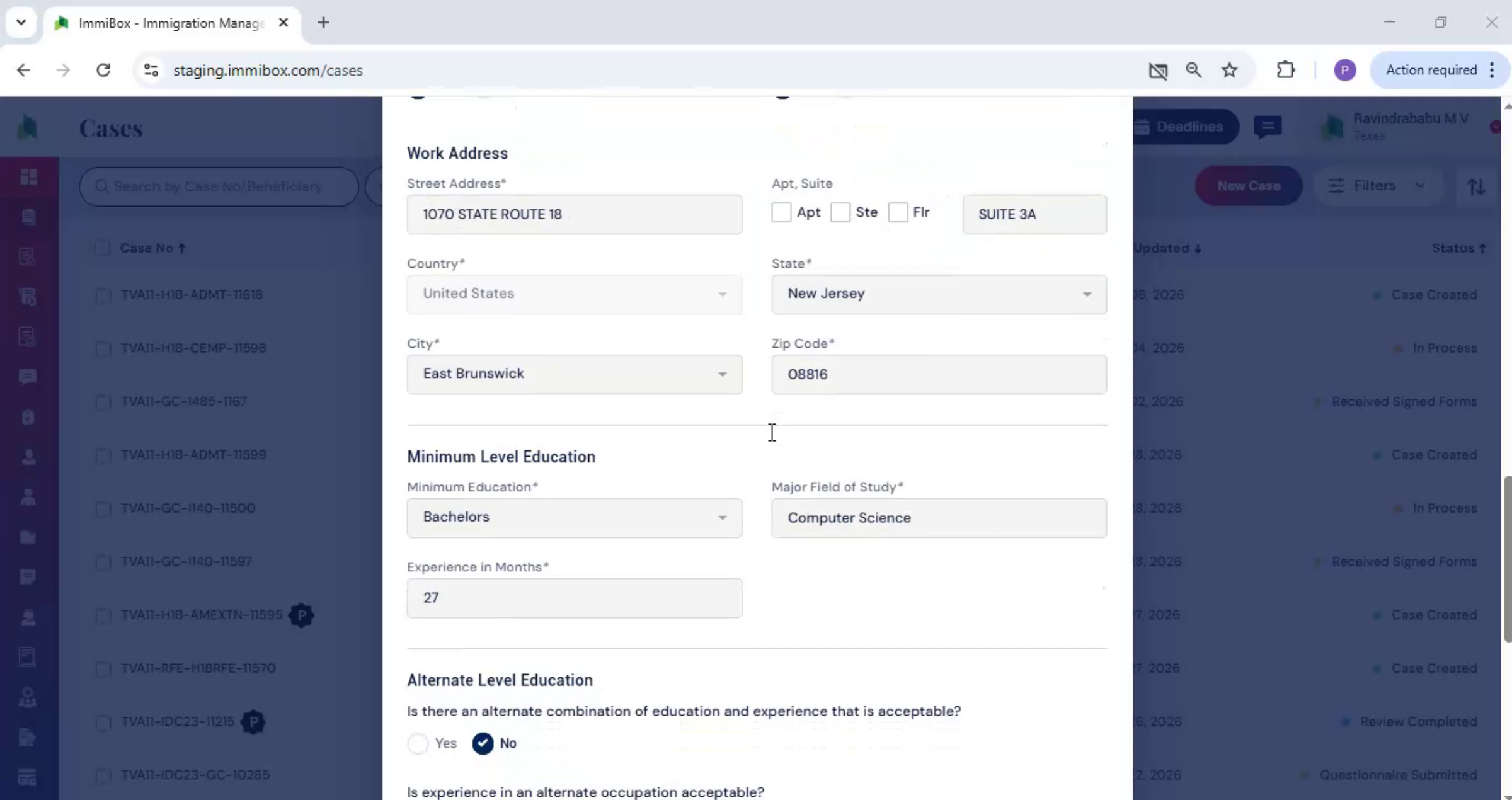Click the Experience in Months field

point(575,598)
